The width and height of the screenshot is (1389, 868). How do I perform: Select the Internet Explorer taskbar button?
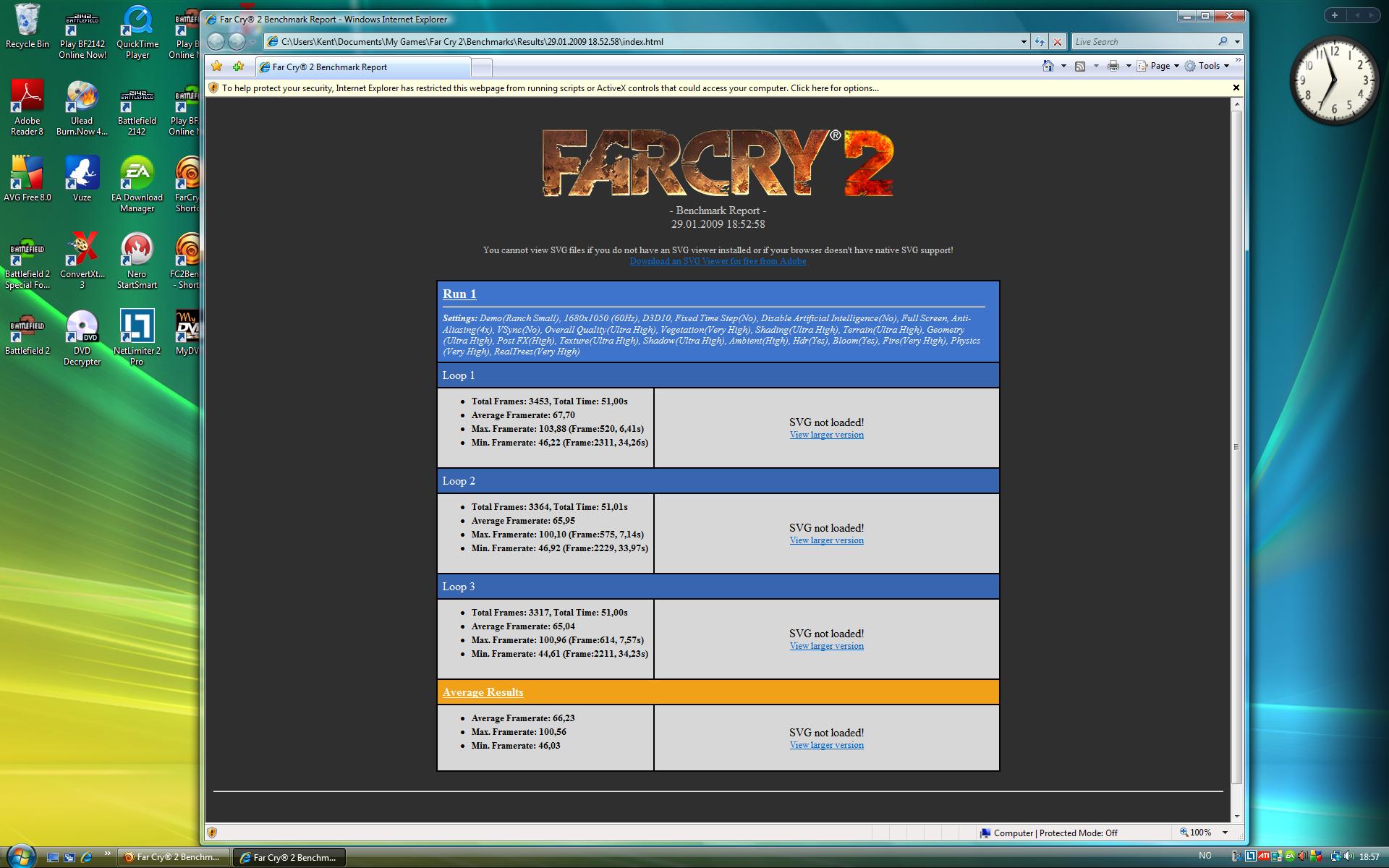[x=289, y=857]
